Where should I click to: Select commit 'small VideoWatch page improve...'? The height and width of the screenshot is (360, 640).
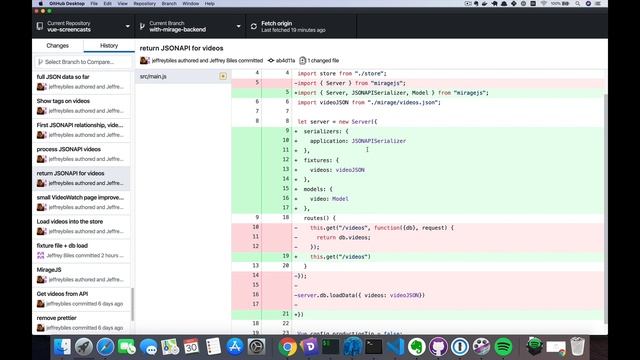click(x=82, y=202)
